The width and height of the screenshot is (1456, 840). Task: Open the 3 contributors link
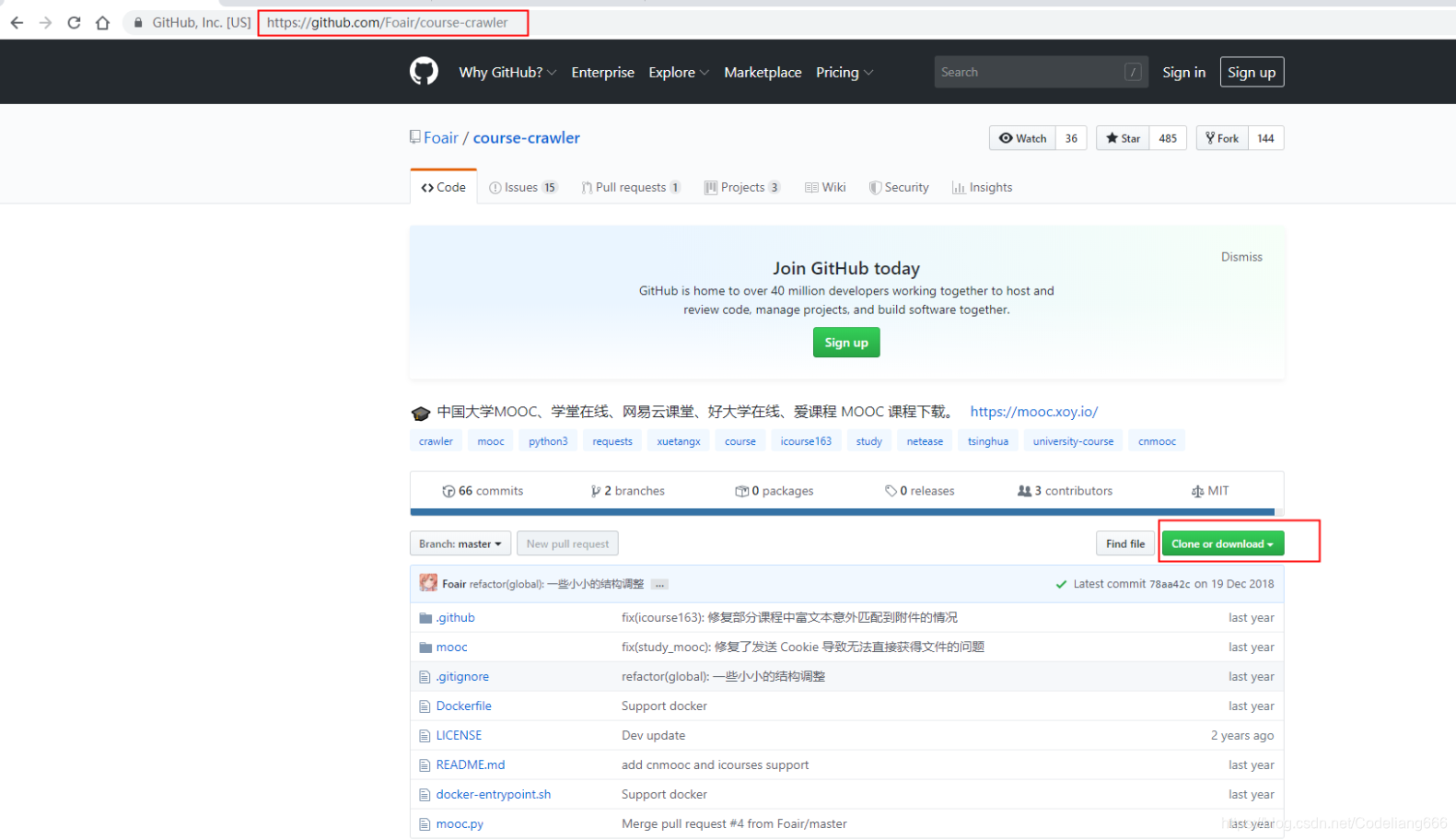pos(1066,491)
